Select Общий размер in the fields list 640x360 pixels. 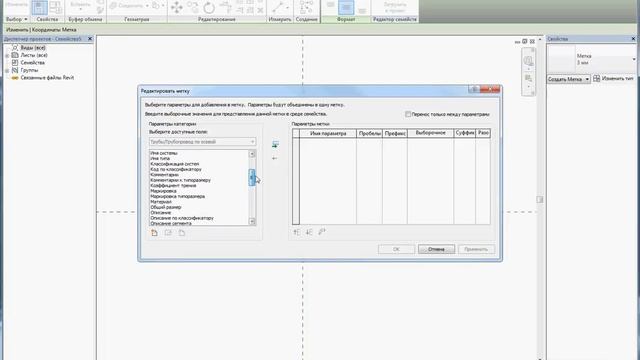[x=166, y=207]
